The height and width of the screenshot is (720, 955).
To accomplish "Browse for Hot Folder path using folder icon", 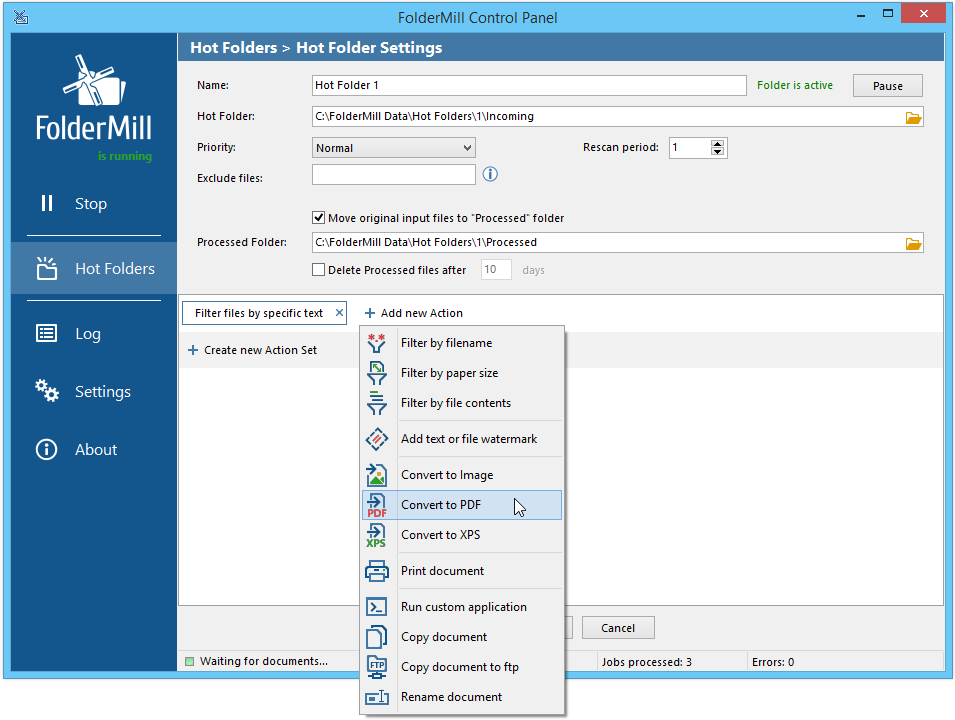I will click(x=912, y=117).
